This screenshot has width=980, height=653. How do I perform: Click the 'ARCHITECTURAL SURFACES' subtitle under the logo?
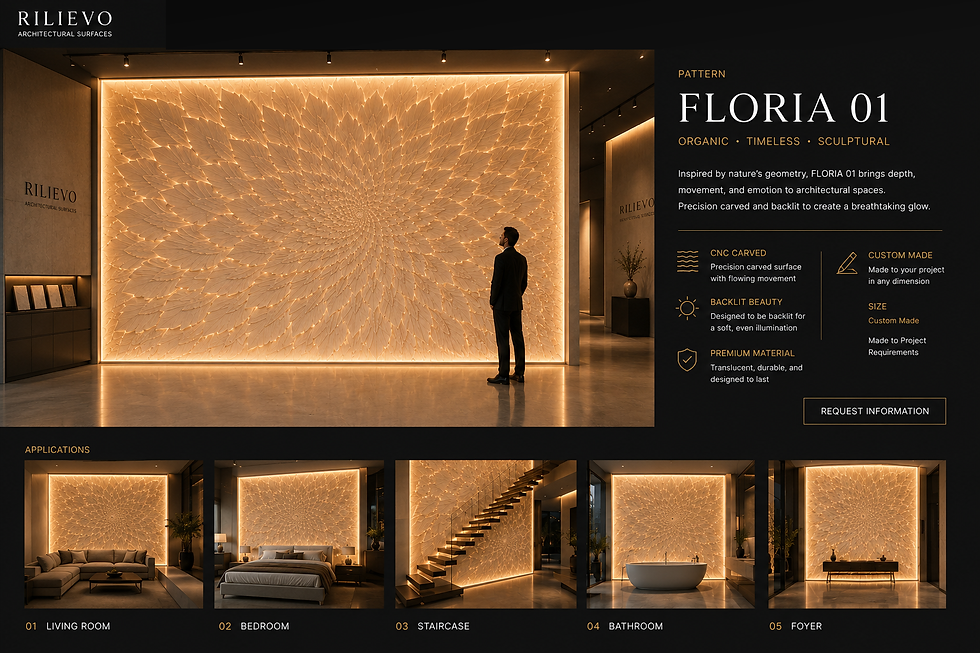pyautogui.click(x=65, y=34)
